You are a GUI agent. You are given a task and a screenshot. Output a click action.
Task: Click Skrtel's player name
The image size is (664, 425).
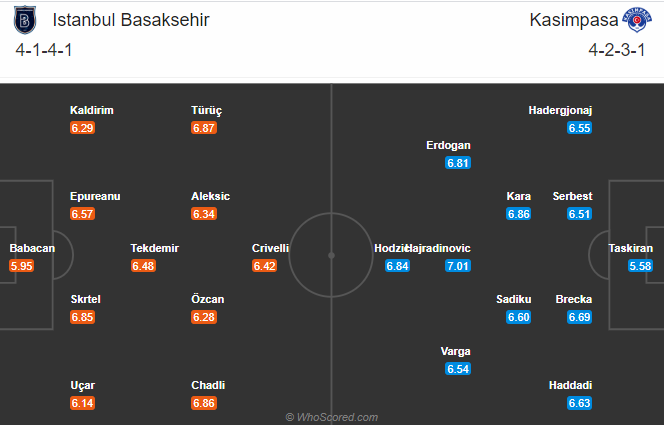click(x=85, y=299)
